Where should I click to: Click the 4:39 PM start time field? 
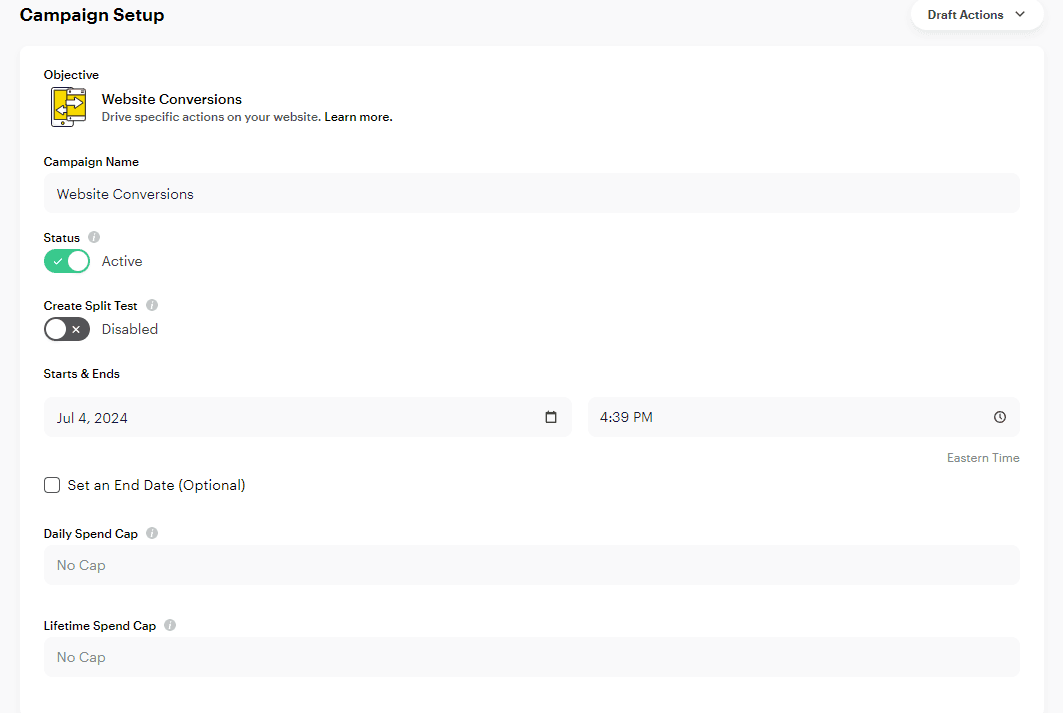point(780,418)
